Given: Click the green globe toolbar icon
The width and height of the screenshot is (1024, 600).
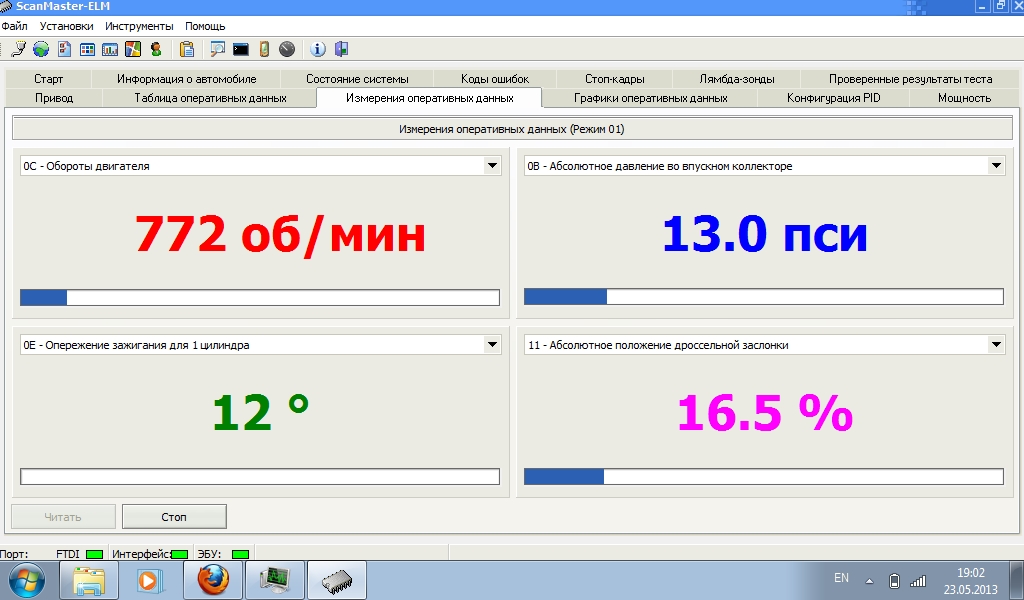Looking at the screenshot, I should (41, 48).
